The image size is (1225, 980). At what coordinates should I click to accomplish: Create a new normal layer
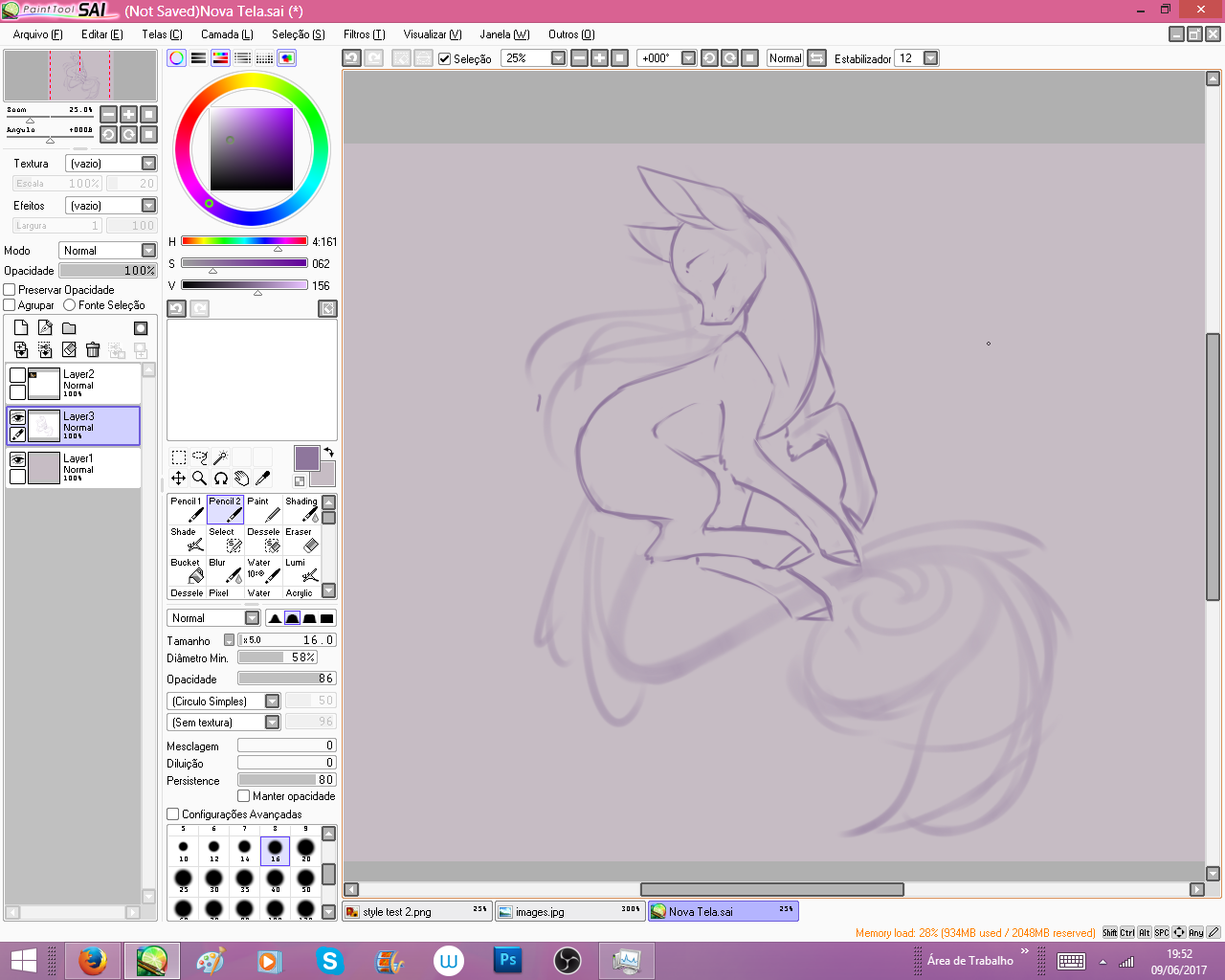pos(21,328)
